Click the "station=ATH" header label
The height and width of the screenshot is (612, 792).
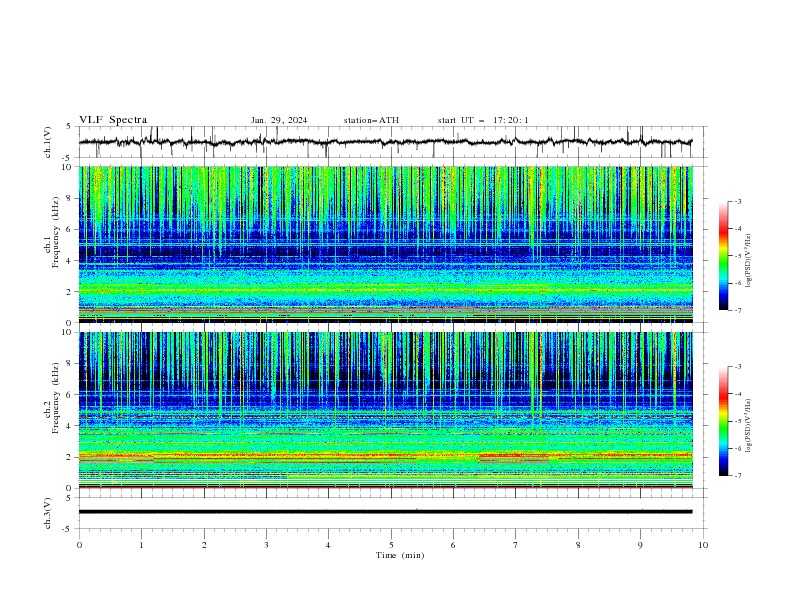tap(371, 120)
